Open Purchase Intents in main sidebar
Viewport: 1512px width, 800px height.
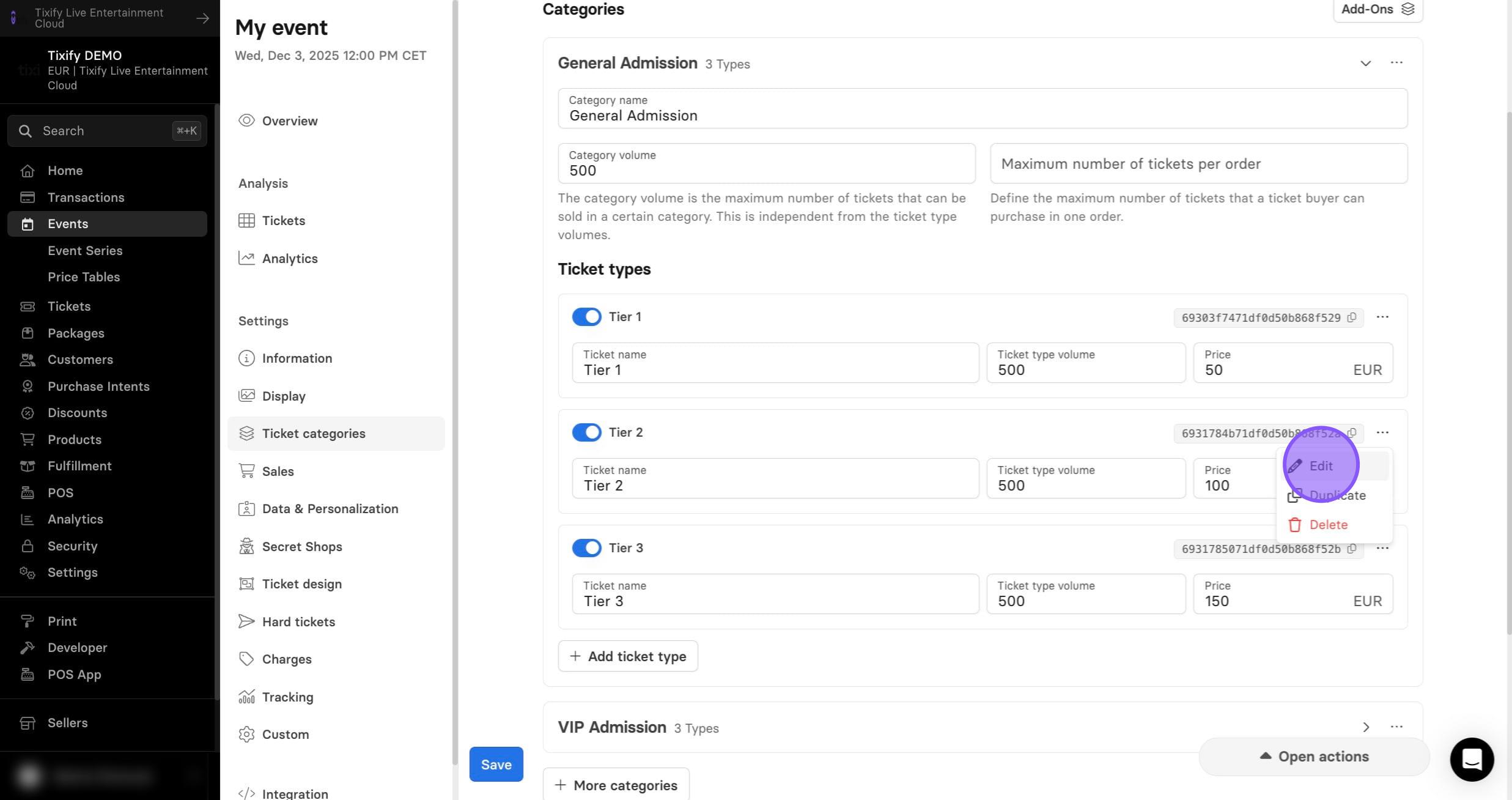pyautogui.click(x=107, y=386)
